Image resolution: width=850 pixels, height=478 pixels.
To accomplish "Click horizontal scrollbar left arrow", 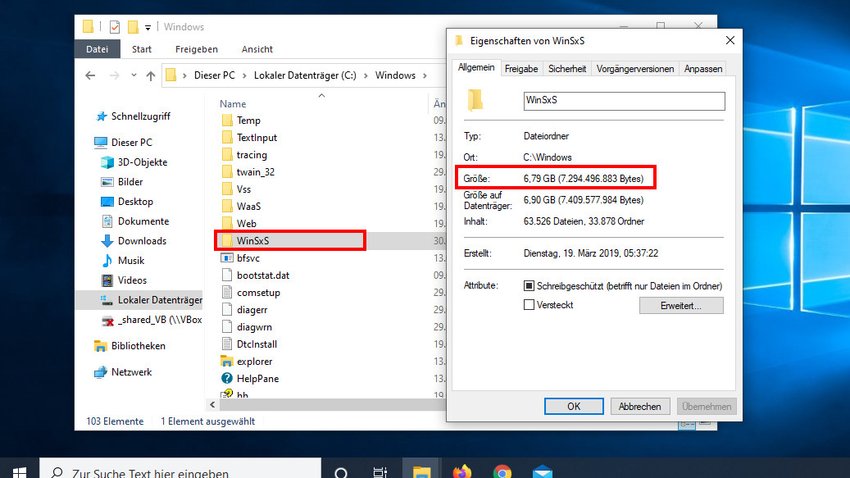I will pyautogui.click(x=212, y=404).
